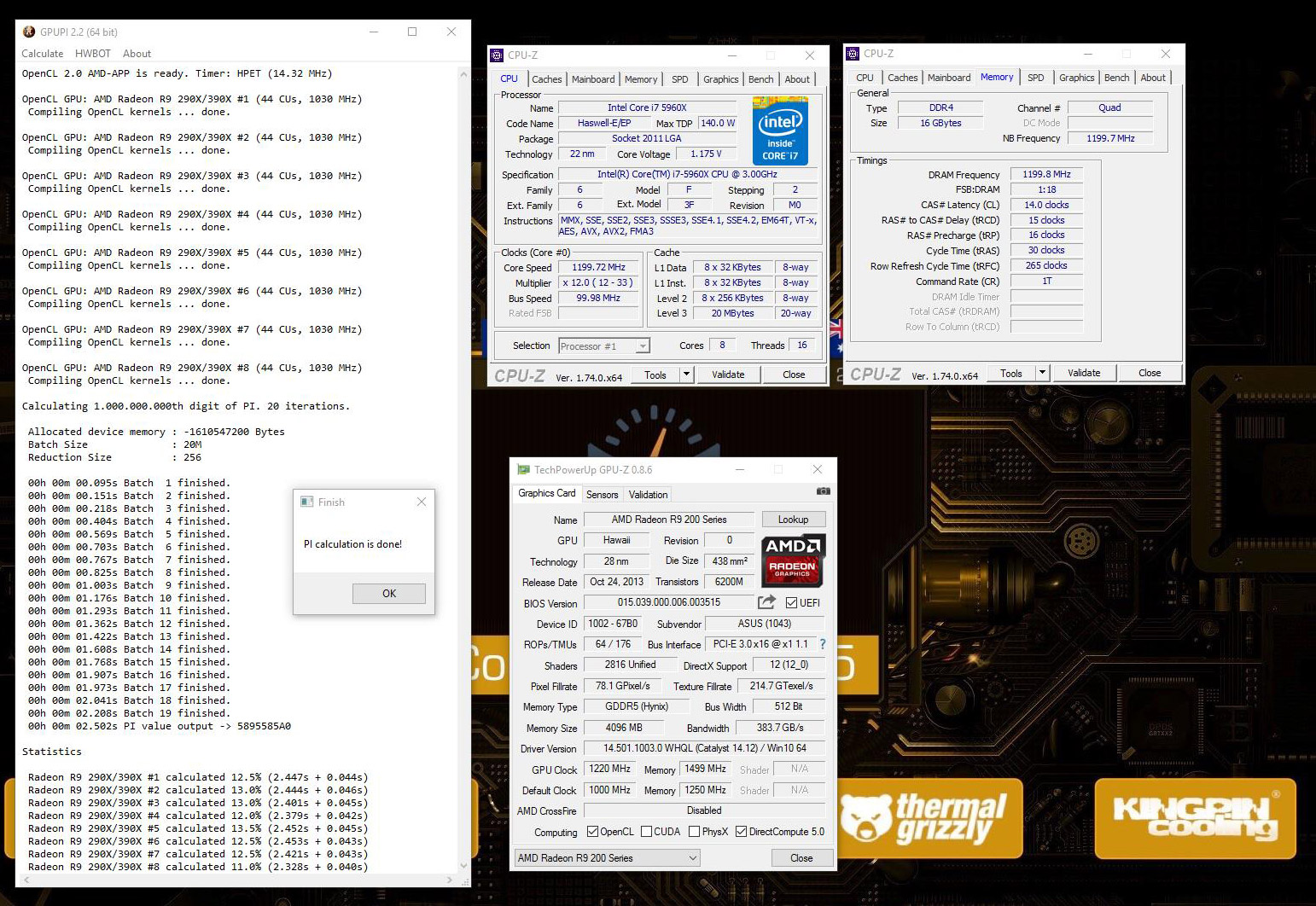Open About tab in CPU-Z CPU window
1316x906 pixels.
(797, 79)
